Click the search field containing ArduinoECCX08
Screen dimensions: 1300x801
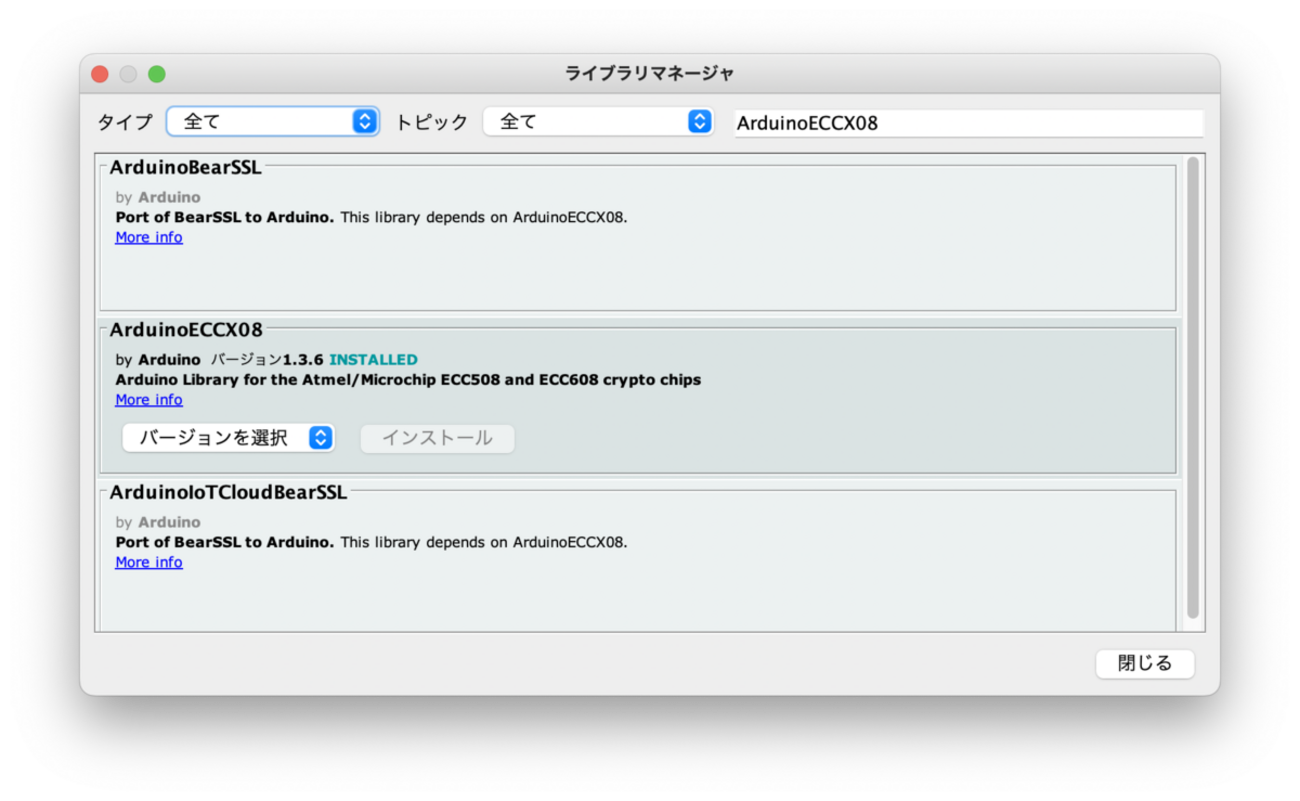(x=969, y=123)
